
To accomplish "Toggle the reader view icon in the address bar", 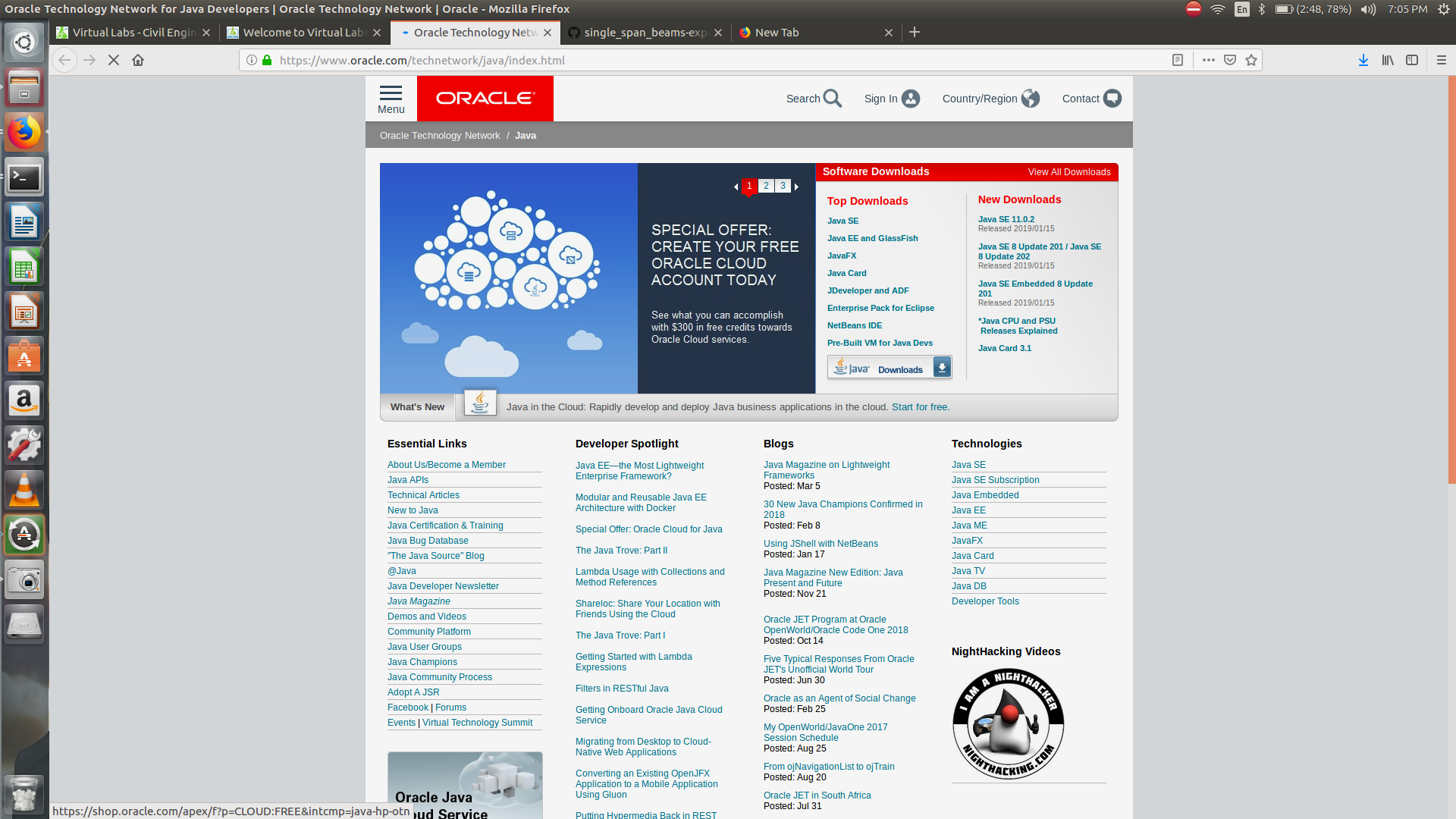I will coord(1178,60).
